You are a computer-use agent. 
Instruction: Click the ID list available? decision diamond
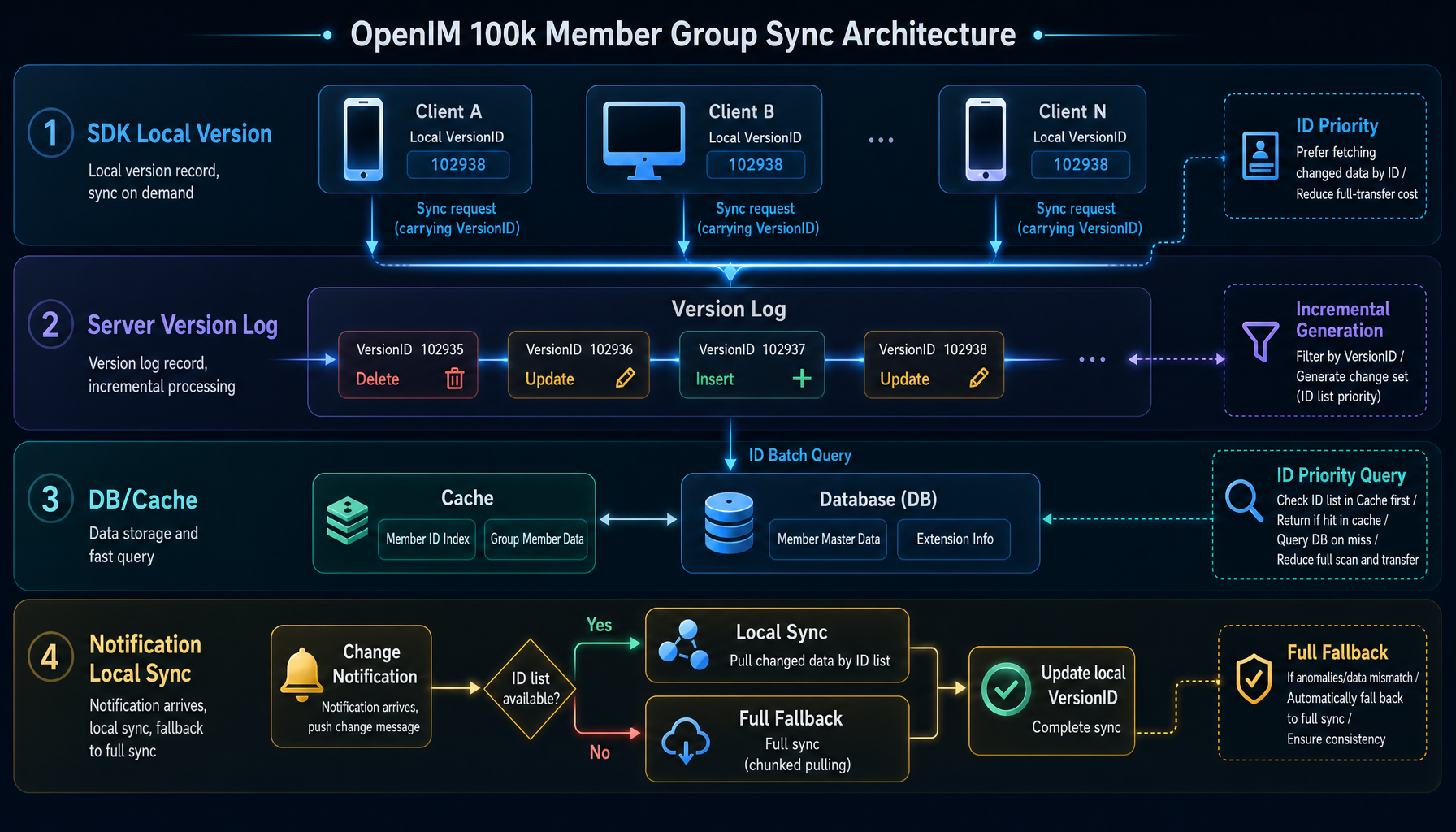click(x=531, y=689)
